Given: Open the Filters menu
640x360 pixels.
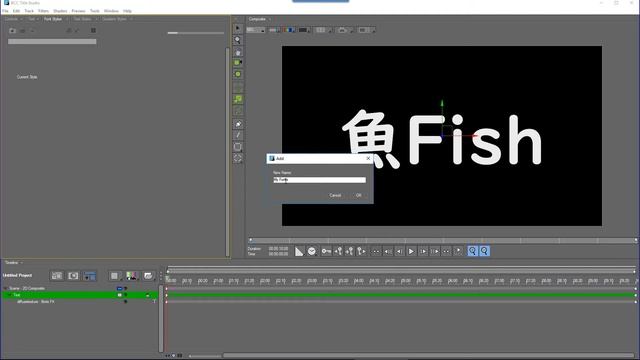Looking at the screenshot, I should click(x=43, y=11).
